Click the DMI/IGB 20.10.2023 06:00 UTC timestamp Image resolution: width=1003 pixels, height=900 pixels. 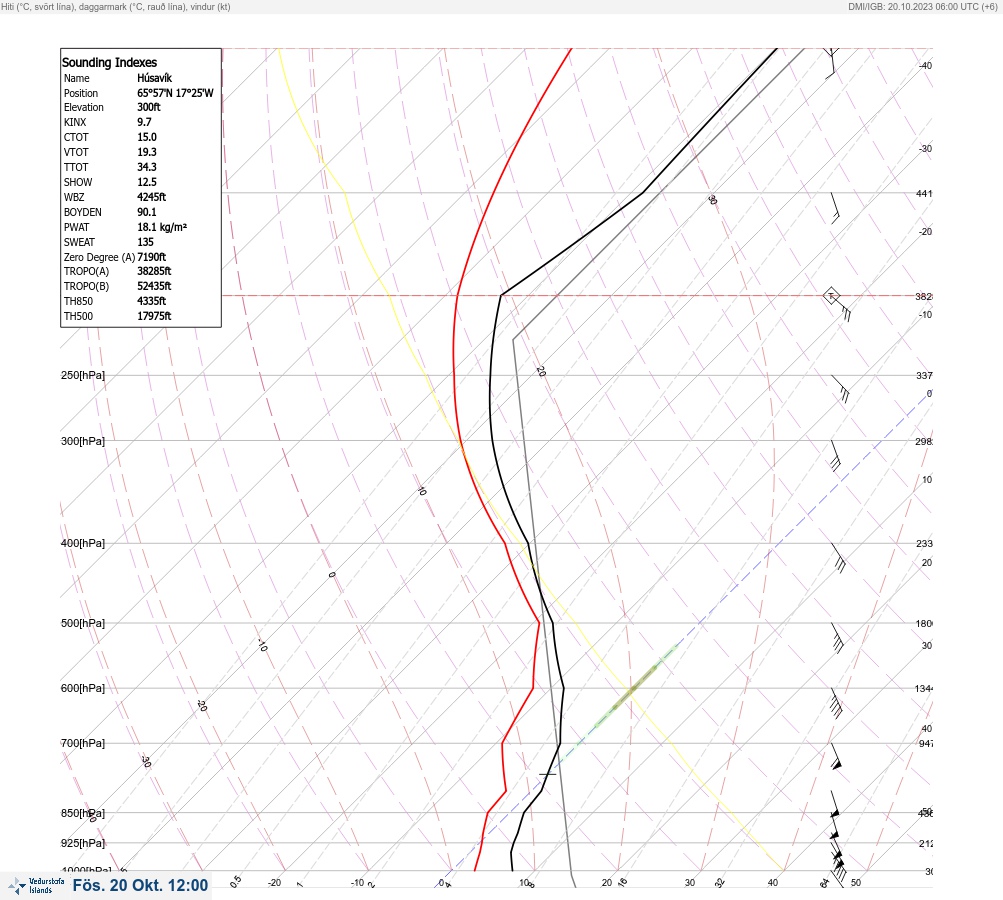pyautogui.click(x=922, y=7)
